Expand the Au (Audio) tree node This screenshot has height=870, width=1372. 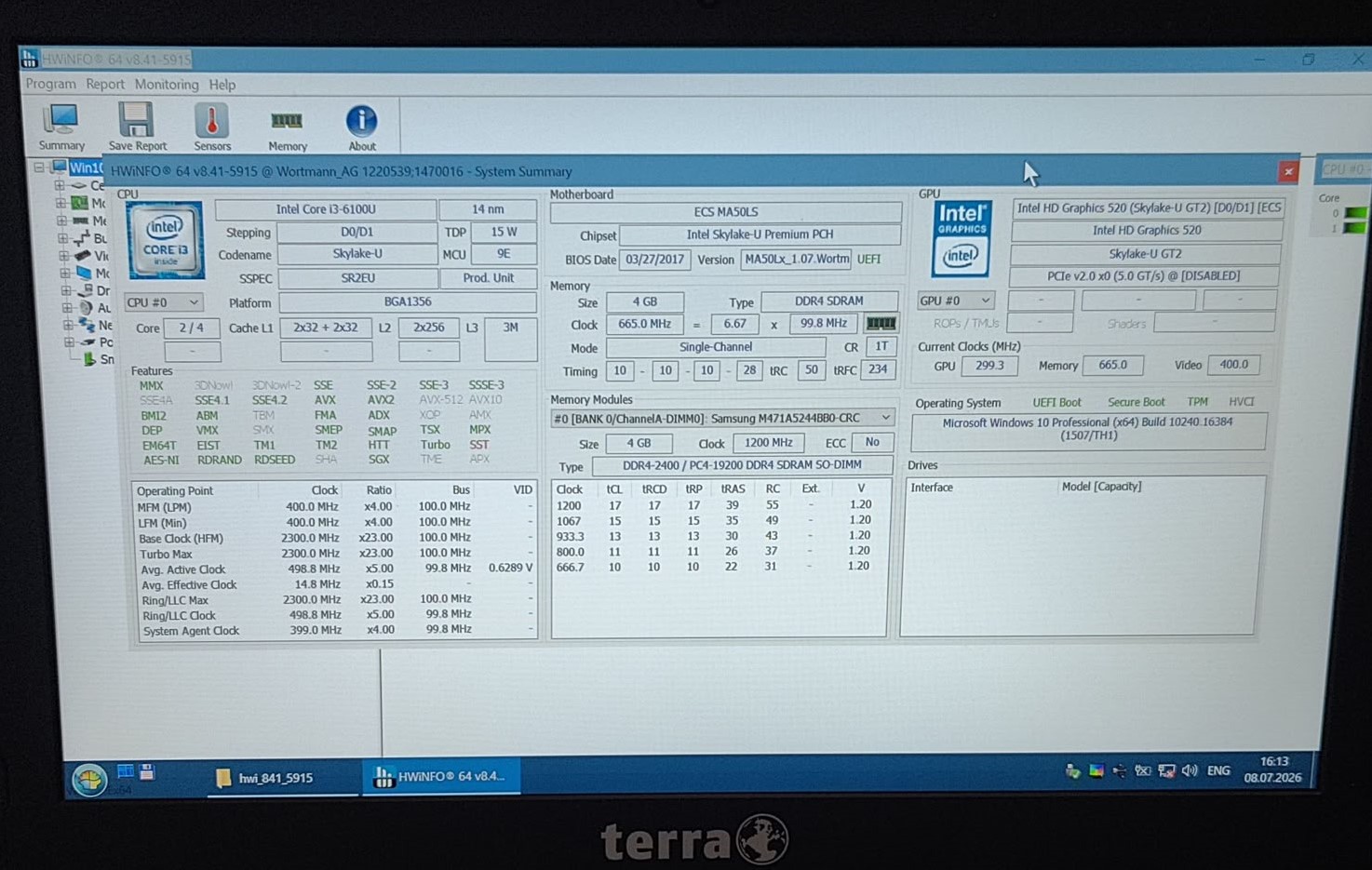(67, 308)
